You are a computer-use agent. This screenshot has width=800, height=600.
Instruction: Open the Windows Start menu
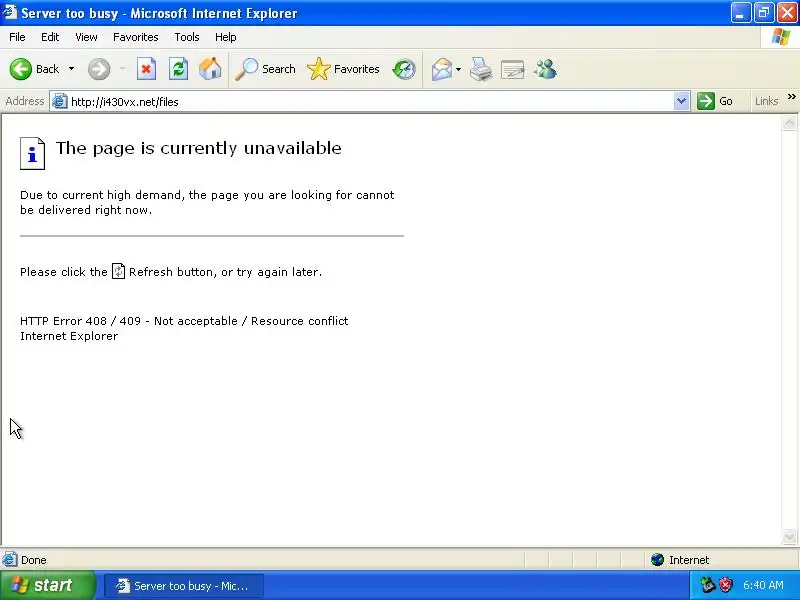tap(47, 585)
